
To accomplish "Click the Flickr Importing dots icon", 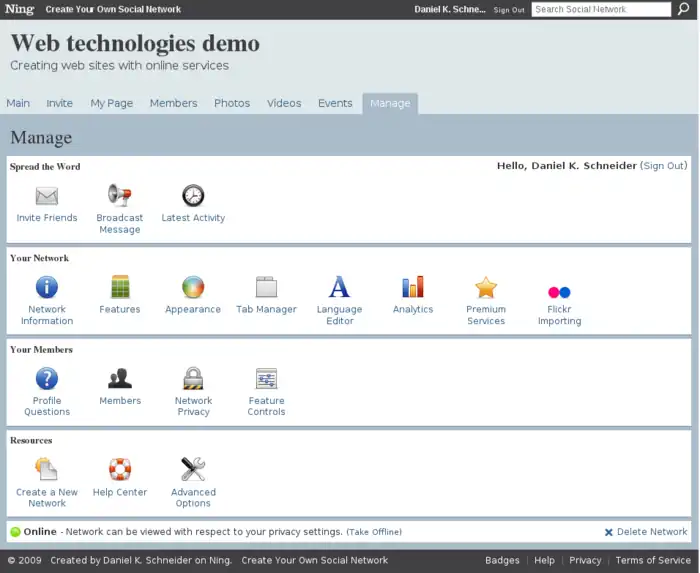I will 559,291.
